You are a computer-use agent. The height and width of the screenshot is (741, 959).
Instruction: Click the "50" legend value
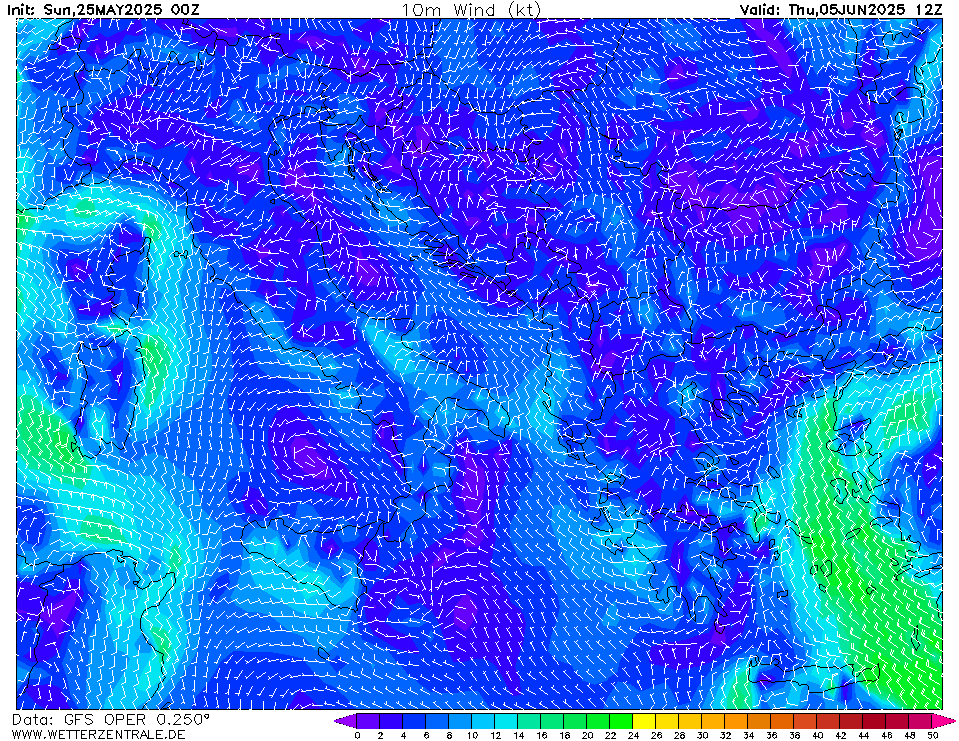tap(933, 735)
